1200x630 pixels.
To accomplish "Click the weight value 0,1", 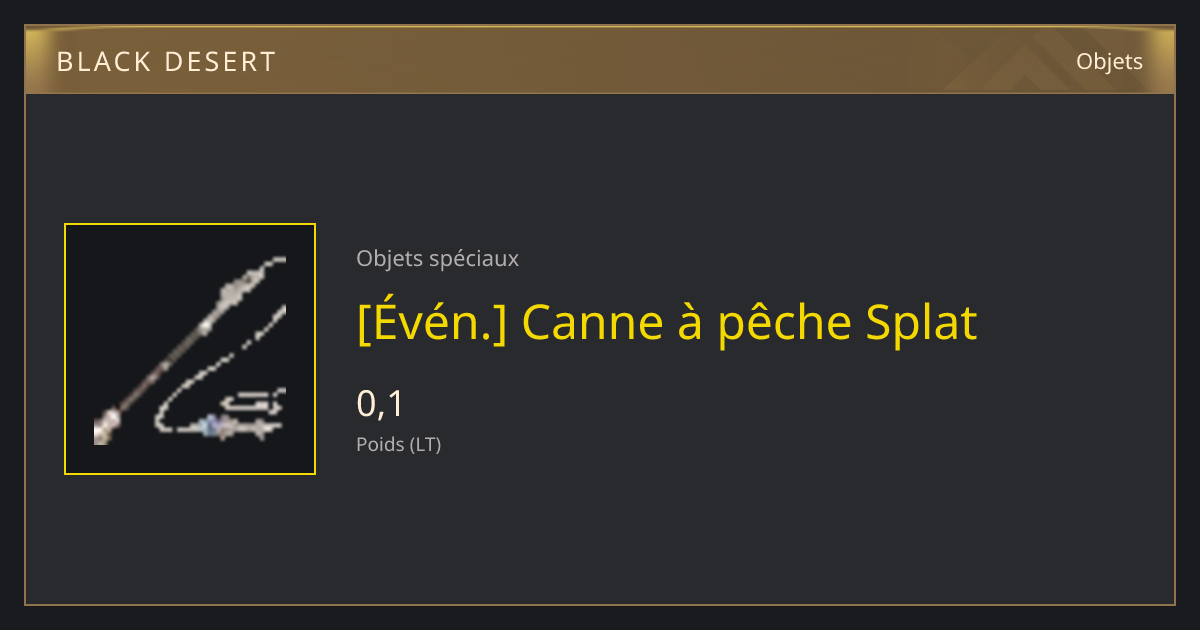I will tap(380, 404).
